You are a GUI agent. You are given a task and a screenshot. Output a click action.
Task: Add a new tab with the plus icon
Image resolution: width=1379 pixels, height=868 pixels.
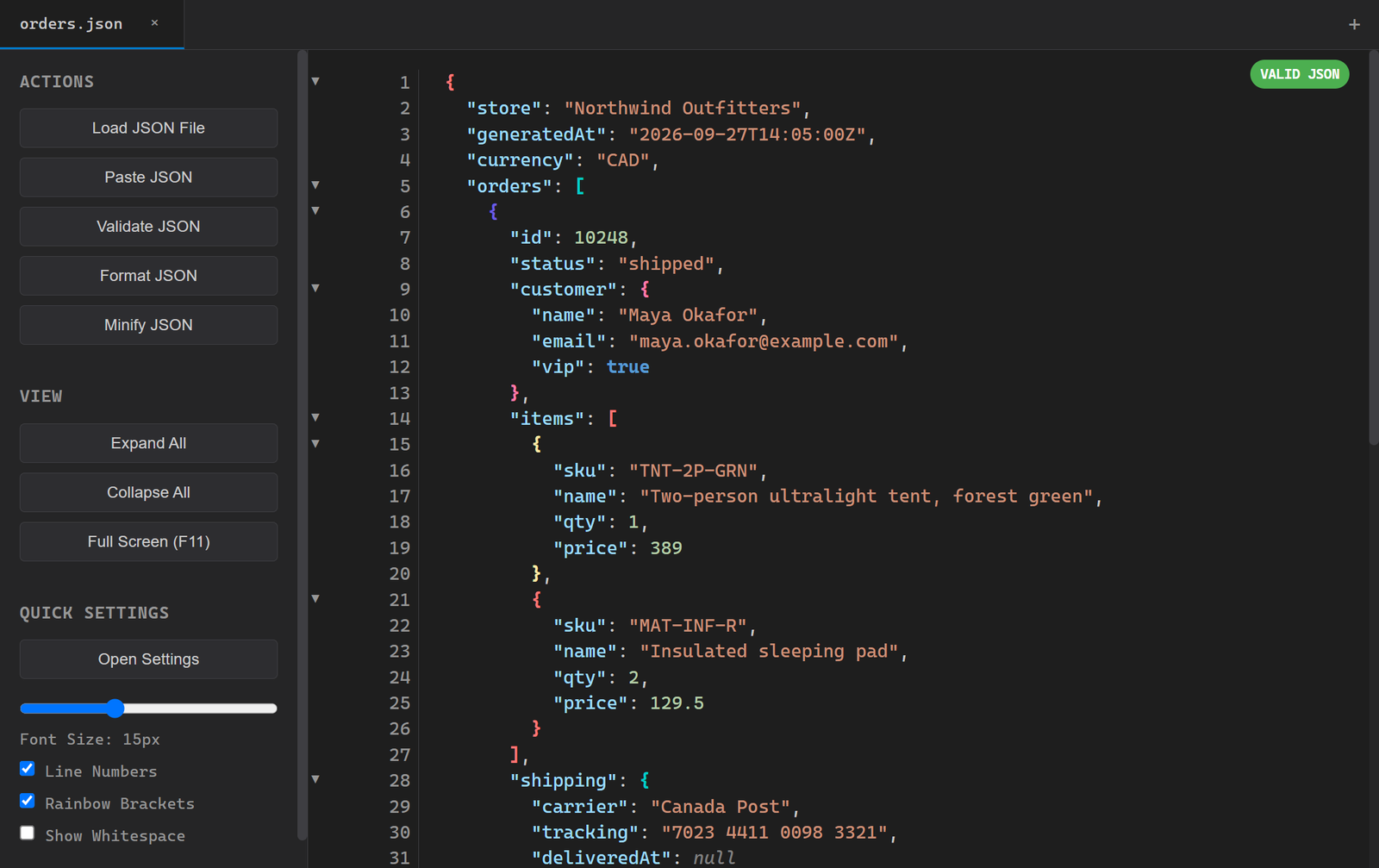[x=1354, y=24]
